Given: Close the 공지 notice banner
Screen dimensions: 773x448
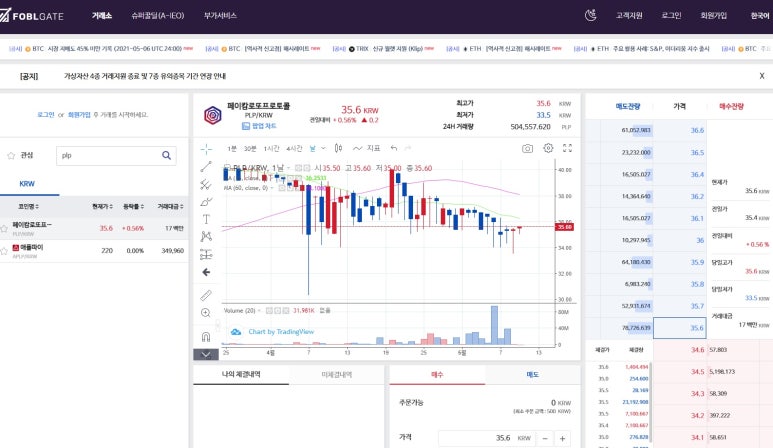Looking at the screenshot, I should pyautogui.click(x=762, y=76).
